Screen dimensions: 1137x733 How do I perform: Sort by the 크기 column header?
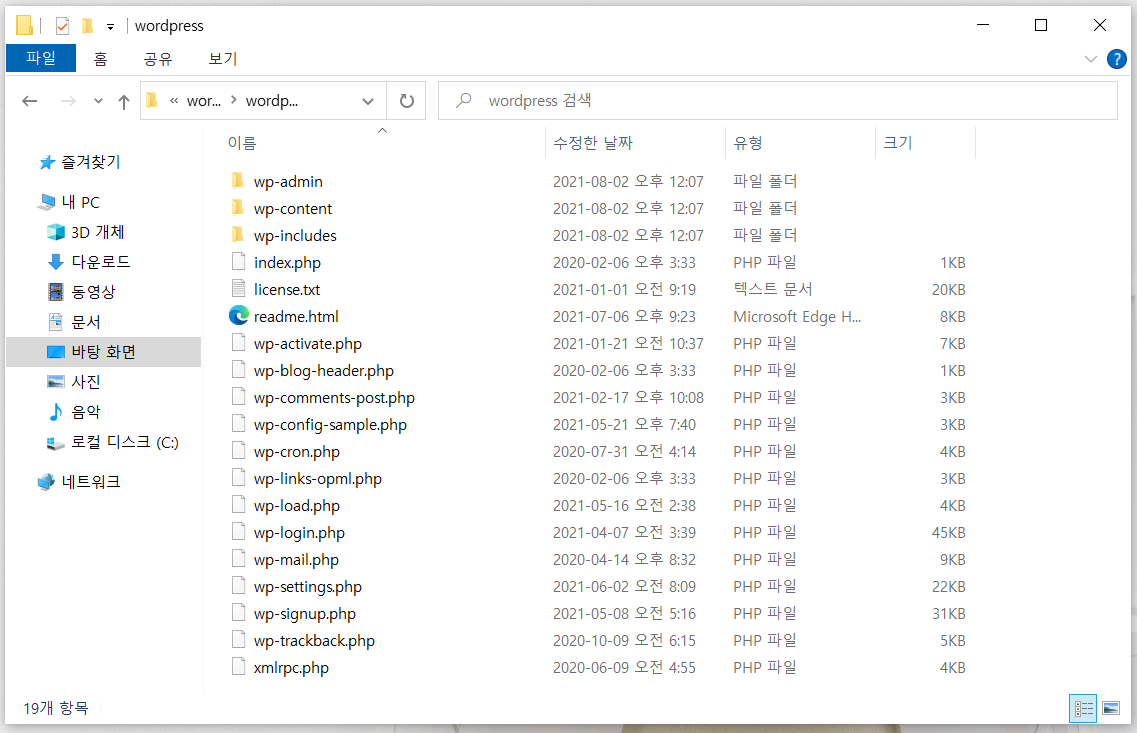[x=898, y=143]
